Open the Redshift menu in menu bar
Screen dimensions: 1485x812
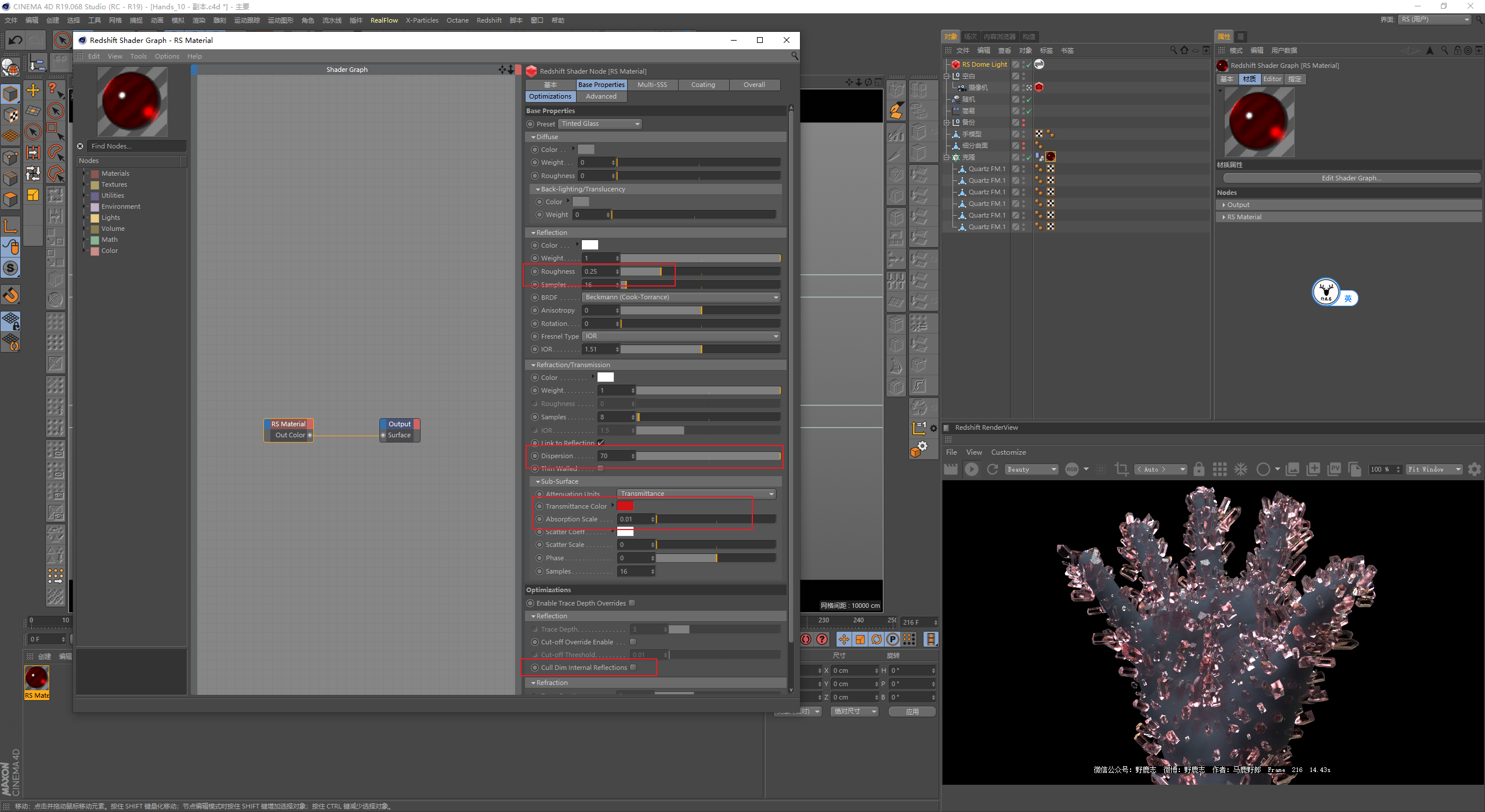pos(488,20)
